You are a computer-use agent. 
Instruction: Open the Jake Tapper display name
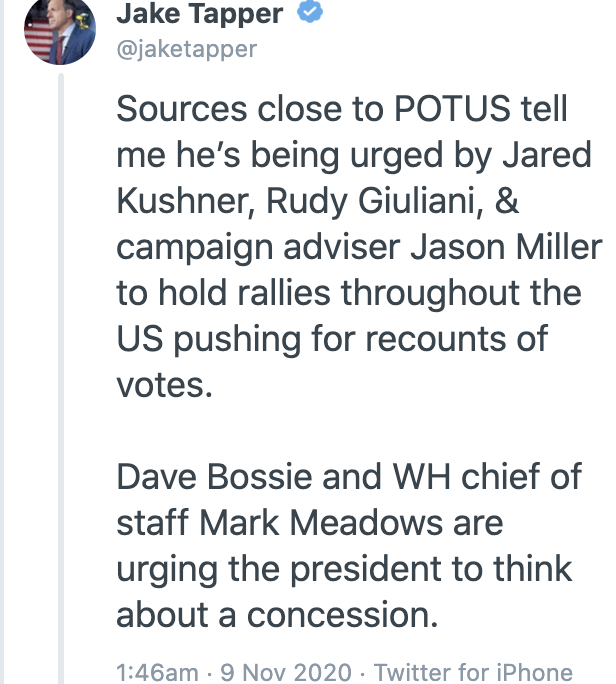click(x=200, y=13)
